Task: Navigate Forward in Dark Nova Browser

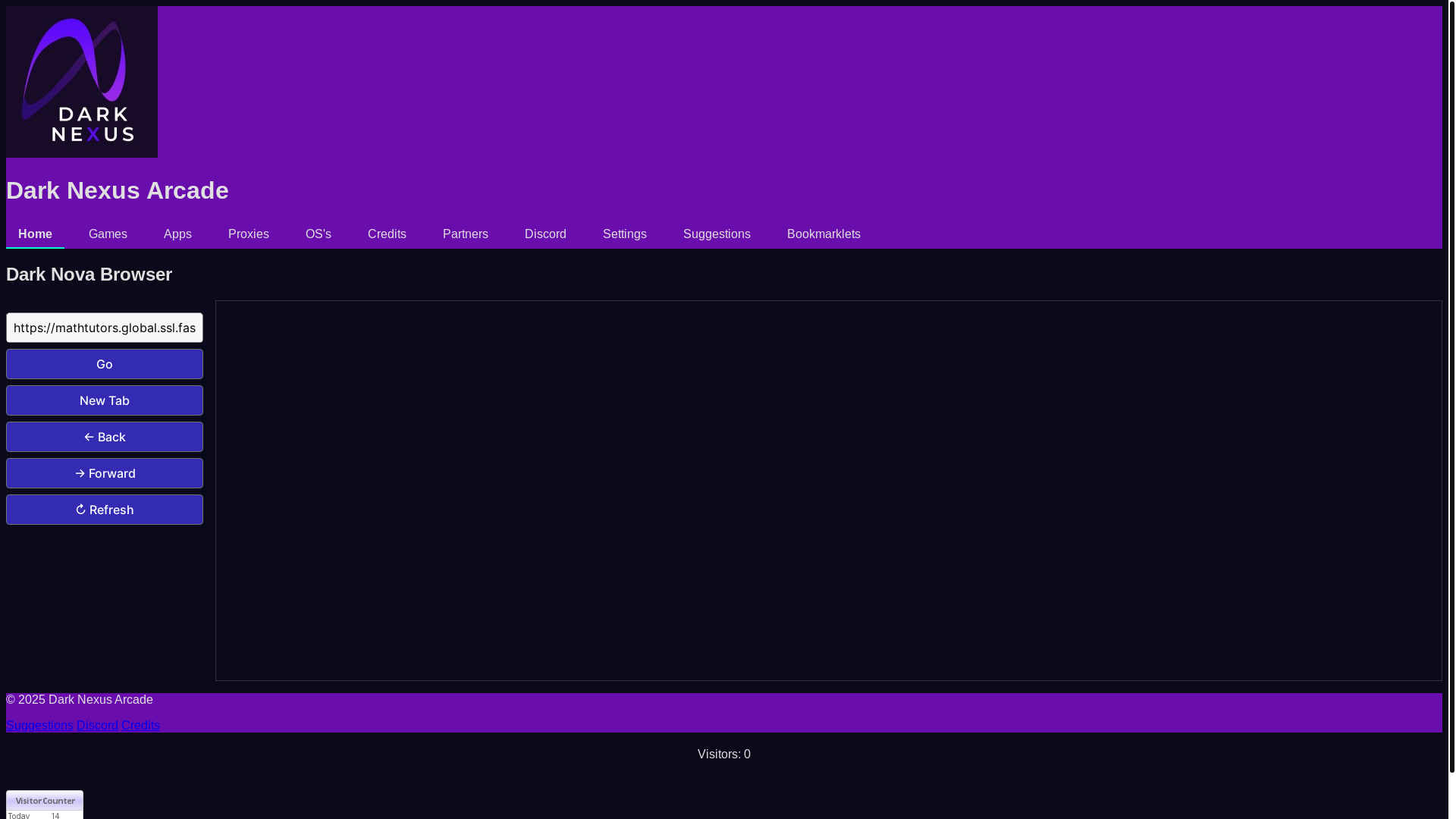Action: 105,473
